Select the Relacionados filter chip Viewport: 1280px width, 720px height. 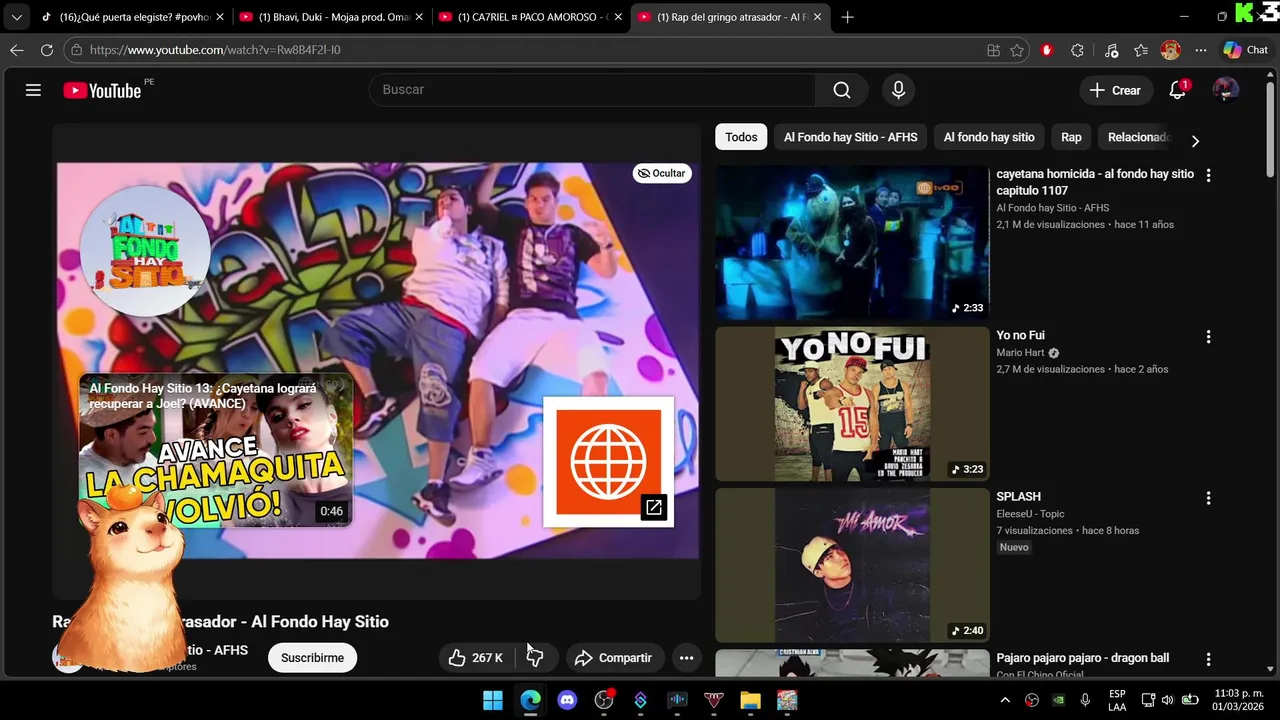click(x=1138, y=137)
